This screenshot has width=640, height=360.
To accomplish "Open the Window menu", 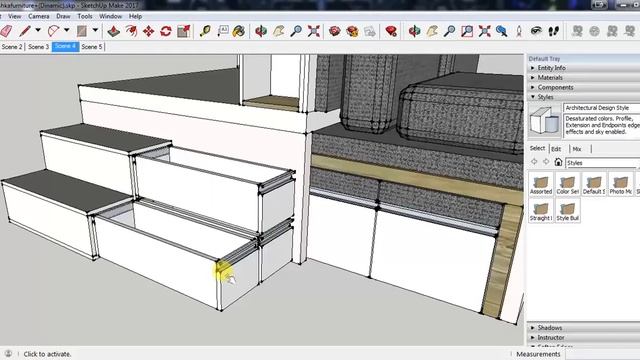I will tap(111, 16).
